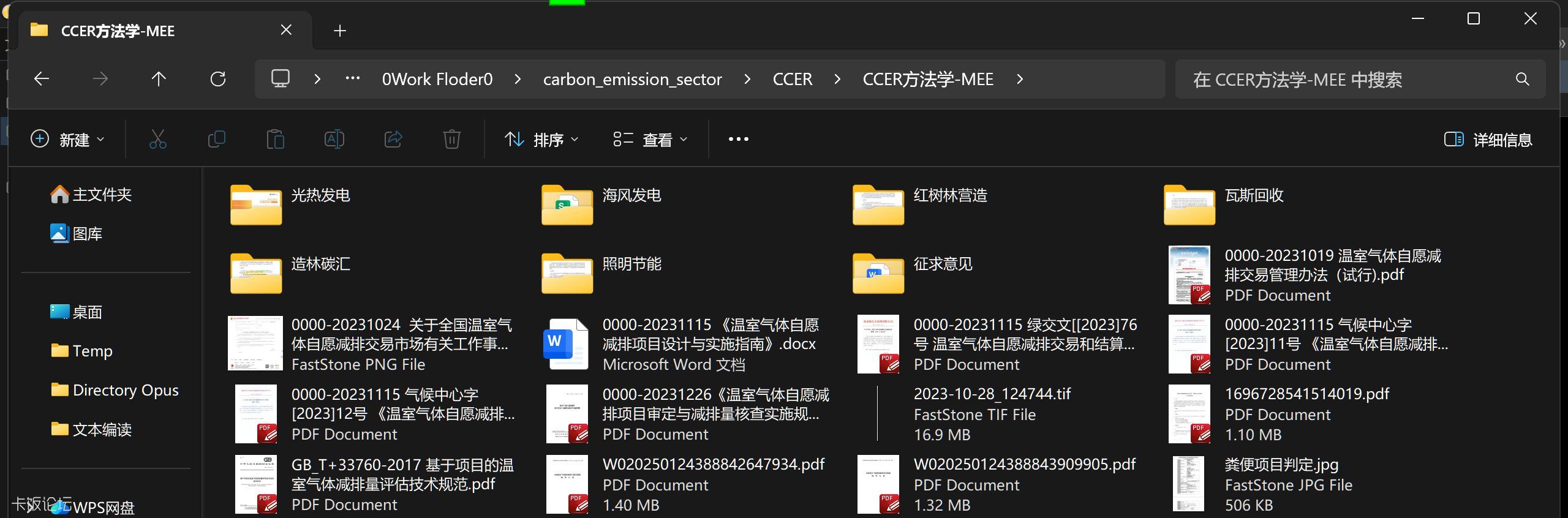Open the 查看 view dropdown
This screenshot has height=518, width=1568.
[x=650, y=140]
